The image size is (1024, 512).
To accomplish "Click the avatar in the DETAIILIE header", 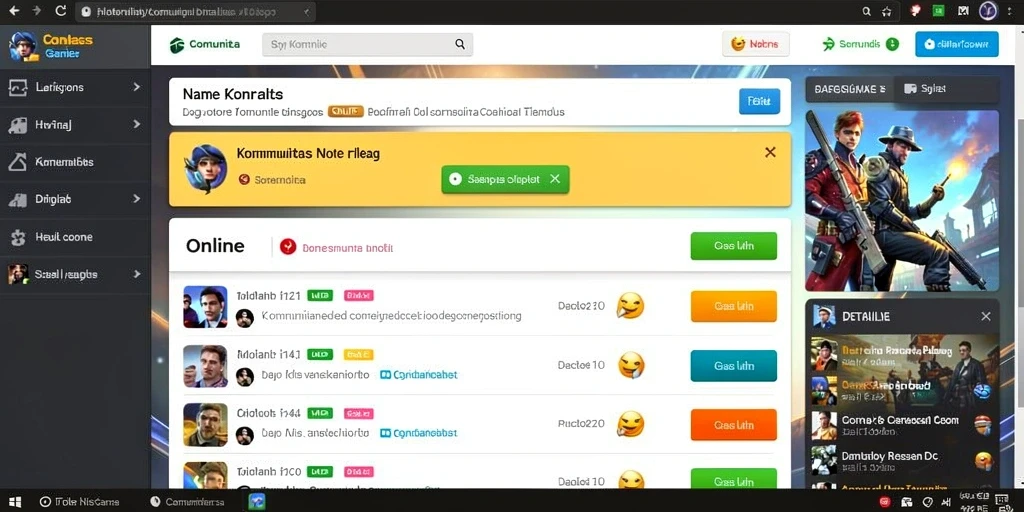I will pyautogui.click(x=824, y=316).
